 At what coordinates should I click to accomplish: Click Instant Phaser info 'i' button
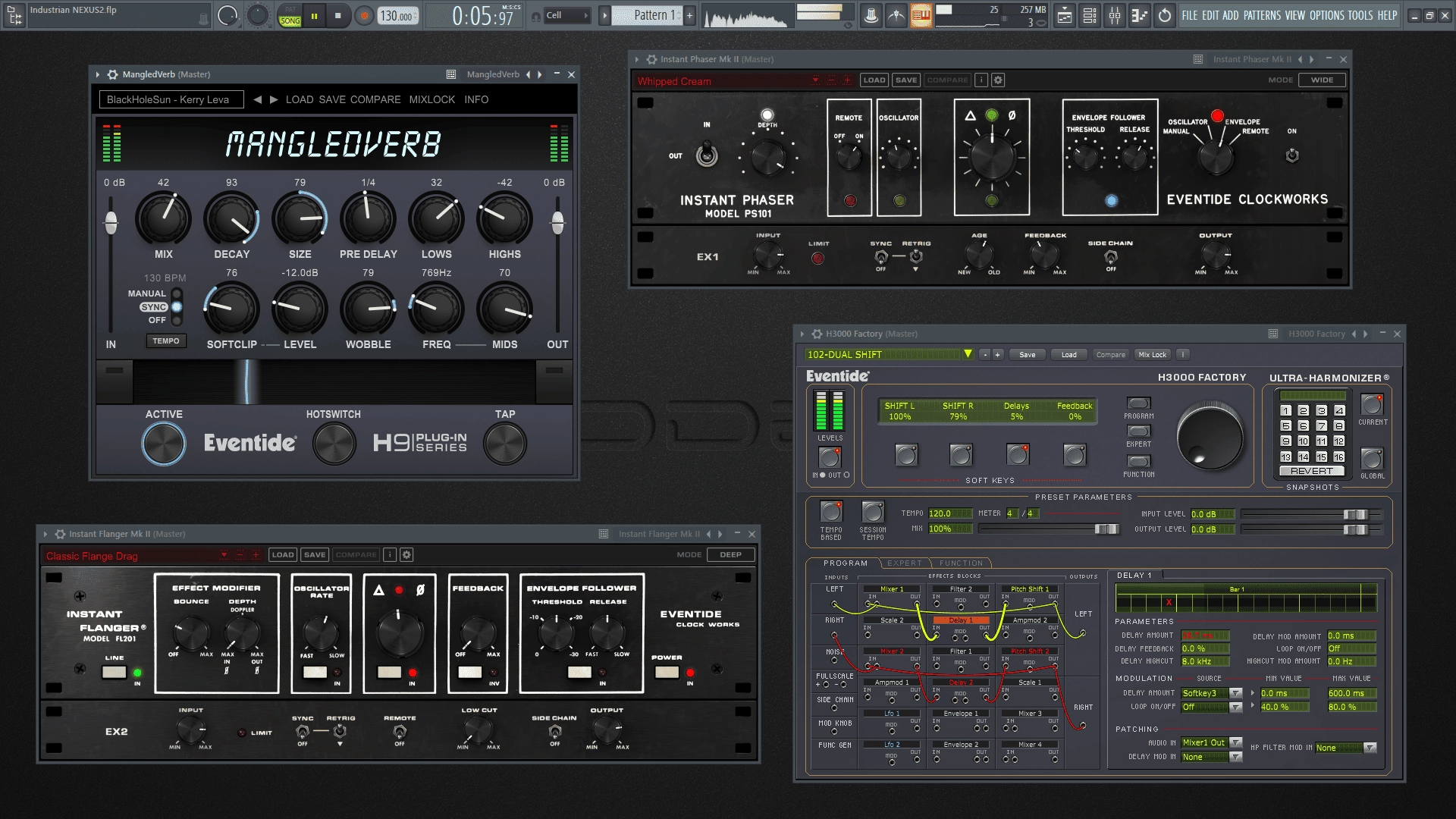(x=981, y=80)
